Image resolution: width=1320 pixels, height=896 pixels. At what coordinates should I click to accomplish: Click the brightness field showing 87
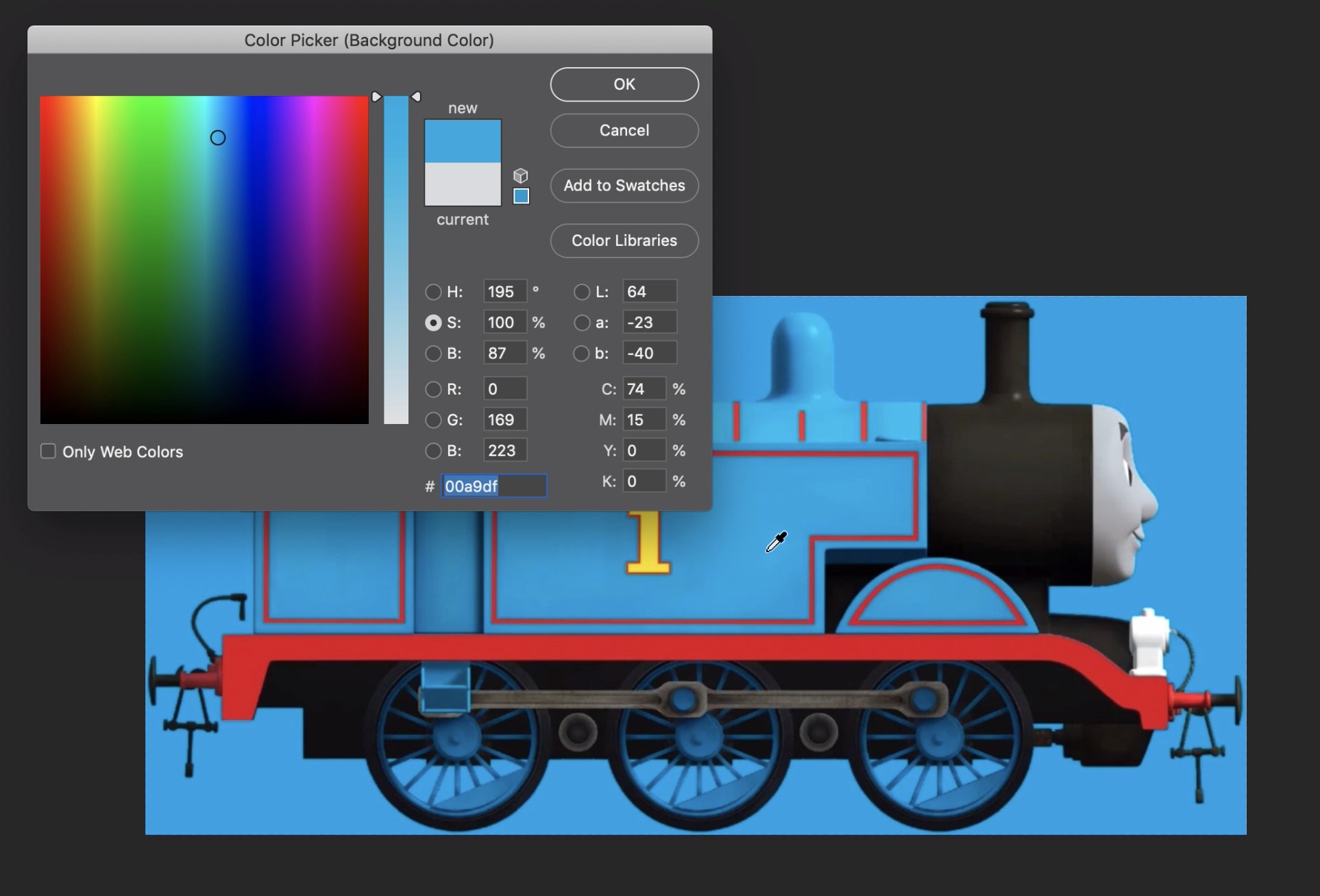coord(505,353)
